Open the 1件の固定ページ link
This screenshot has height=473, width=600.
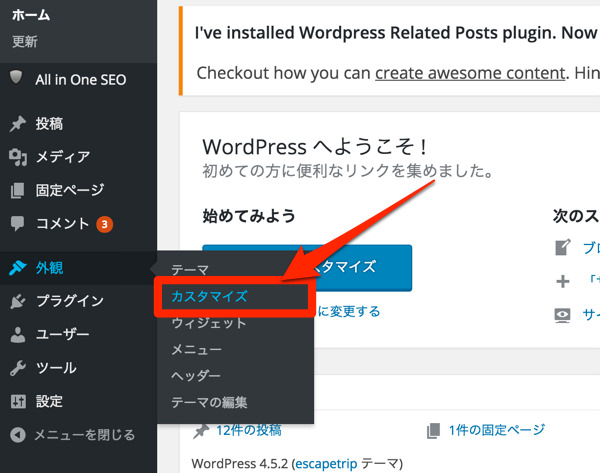497,430
